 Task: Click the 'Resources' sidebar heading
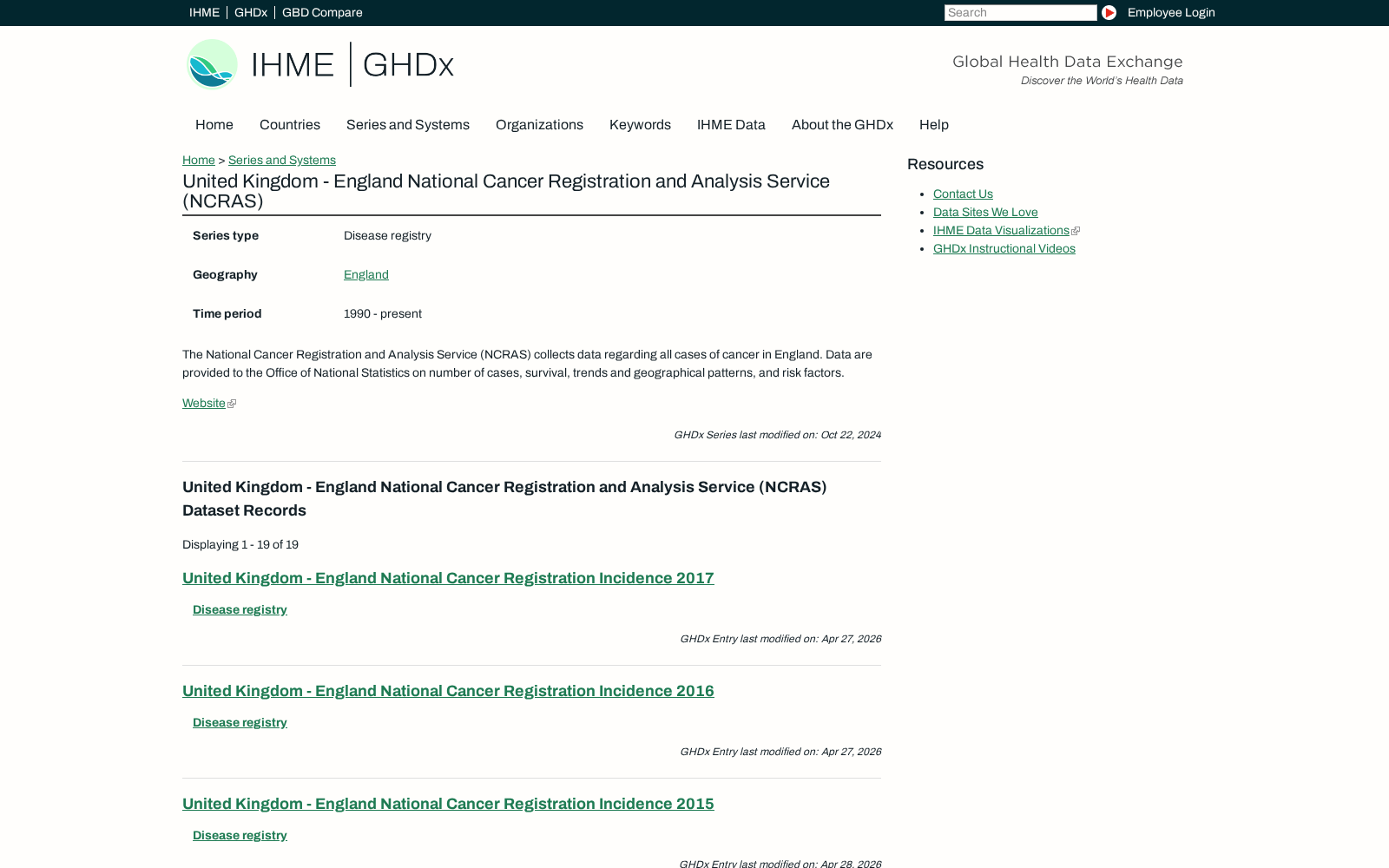tap(945, 164)
